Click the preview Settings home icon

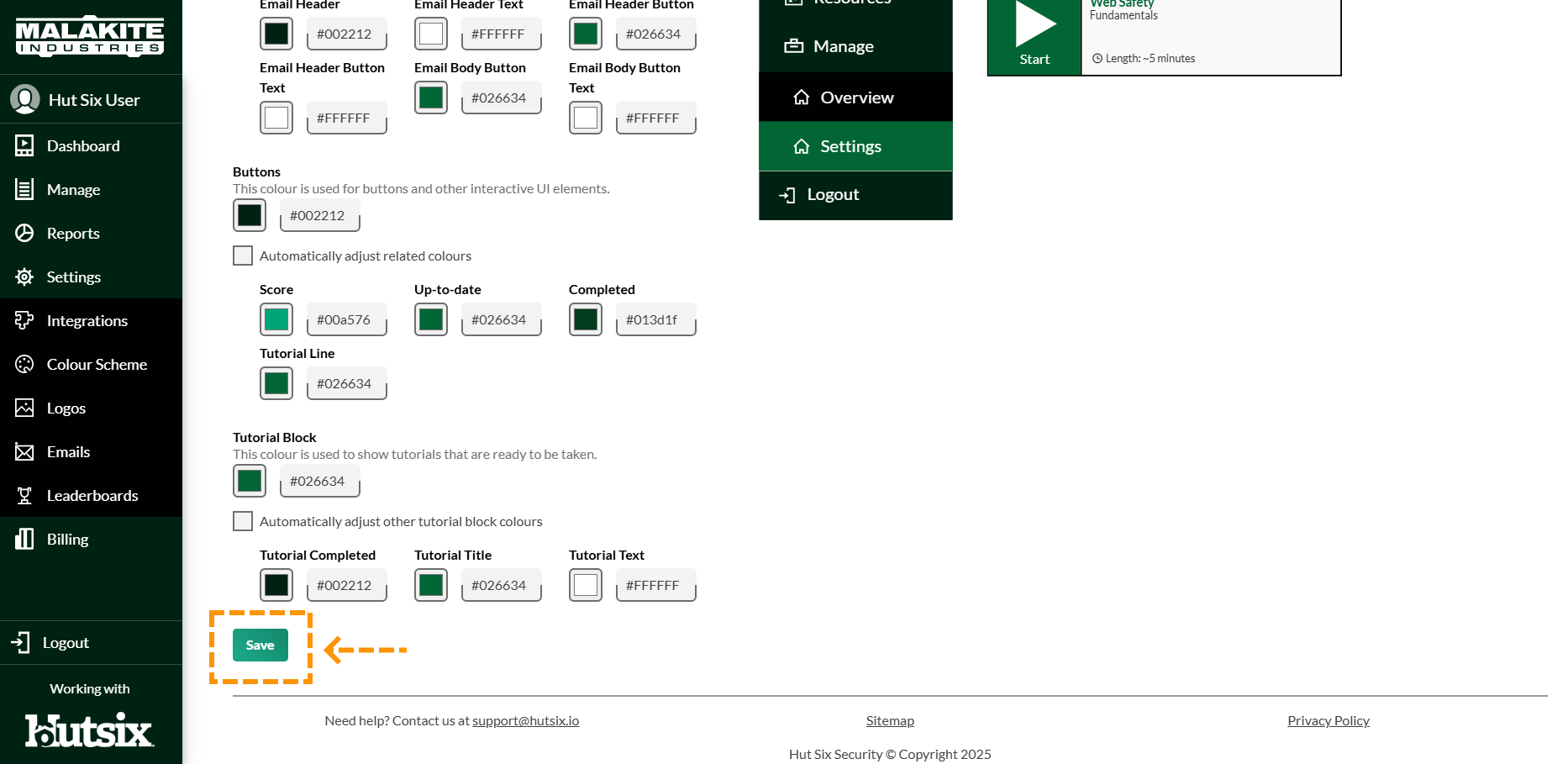(802, 146)
